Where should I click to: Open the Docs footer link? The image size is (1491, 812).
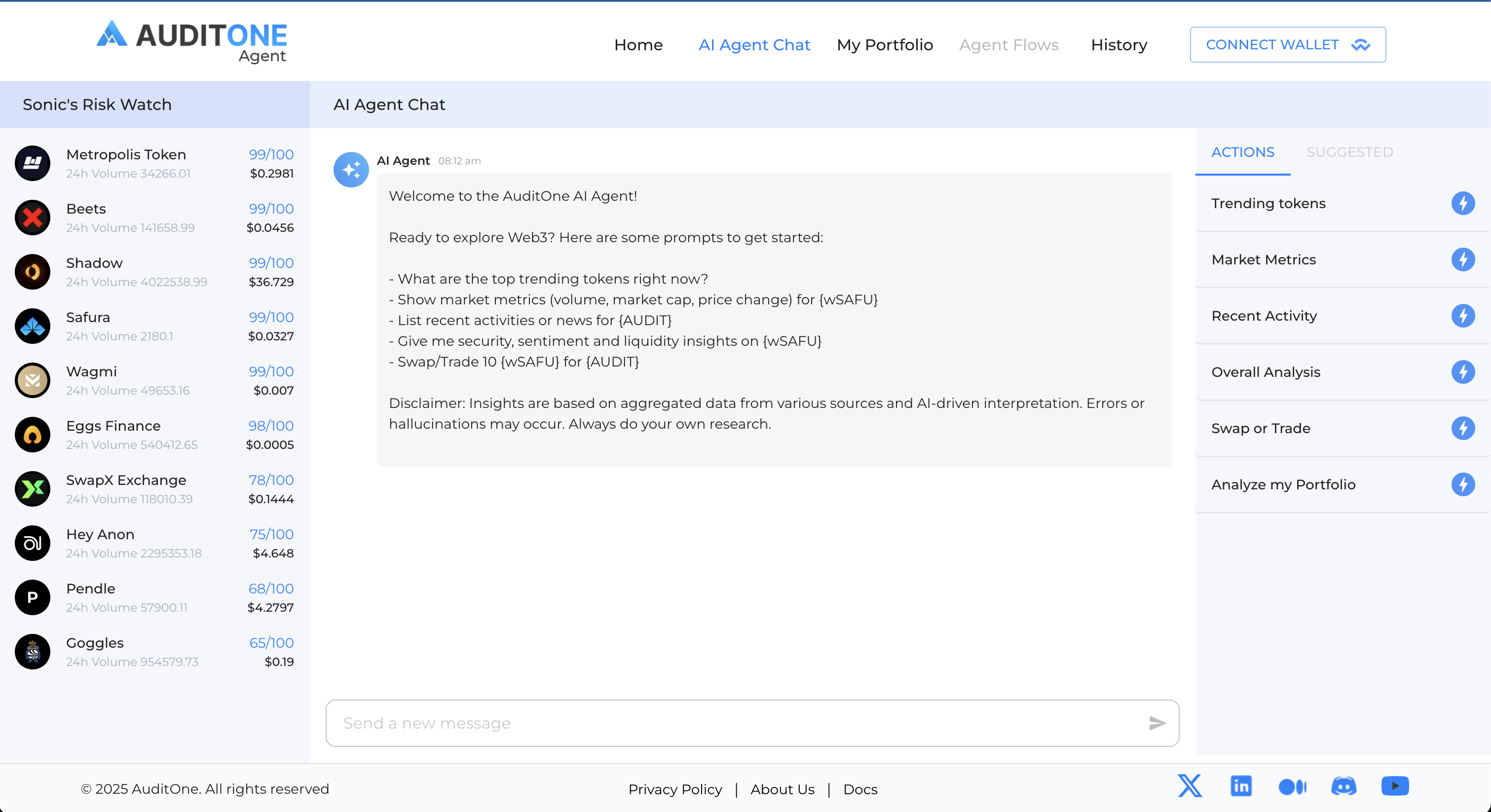click(860, 789)
